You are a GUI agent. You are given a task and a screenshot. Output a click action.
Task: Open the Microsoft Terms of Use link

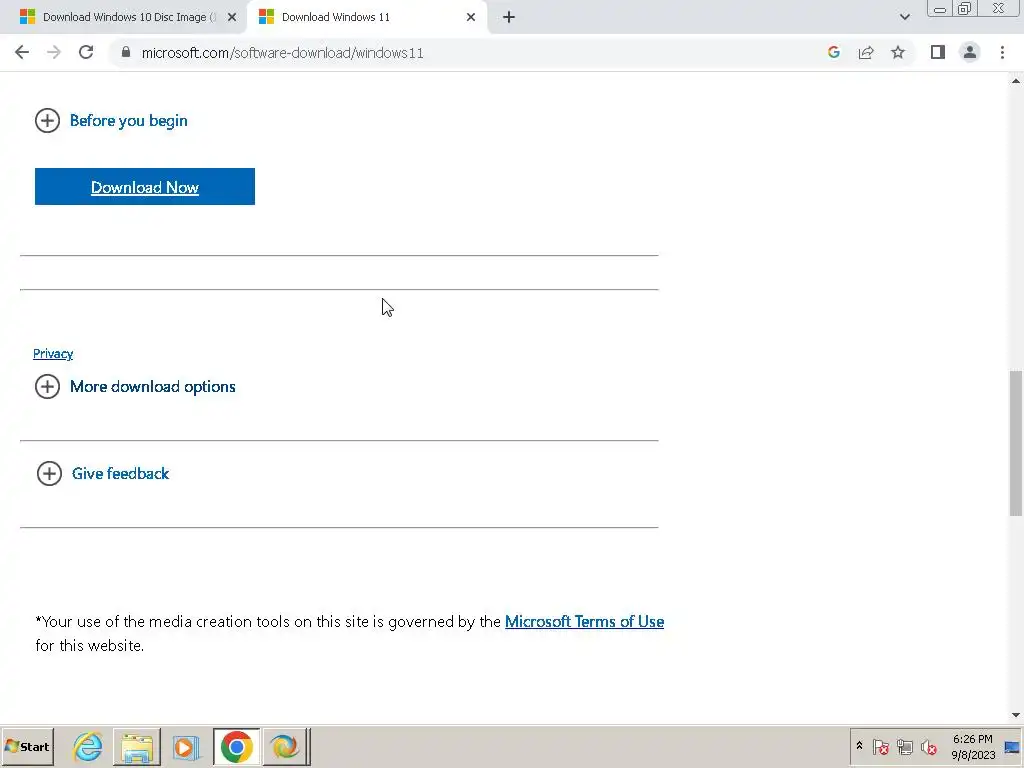[584, 622]
